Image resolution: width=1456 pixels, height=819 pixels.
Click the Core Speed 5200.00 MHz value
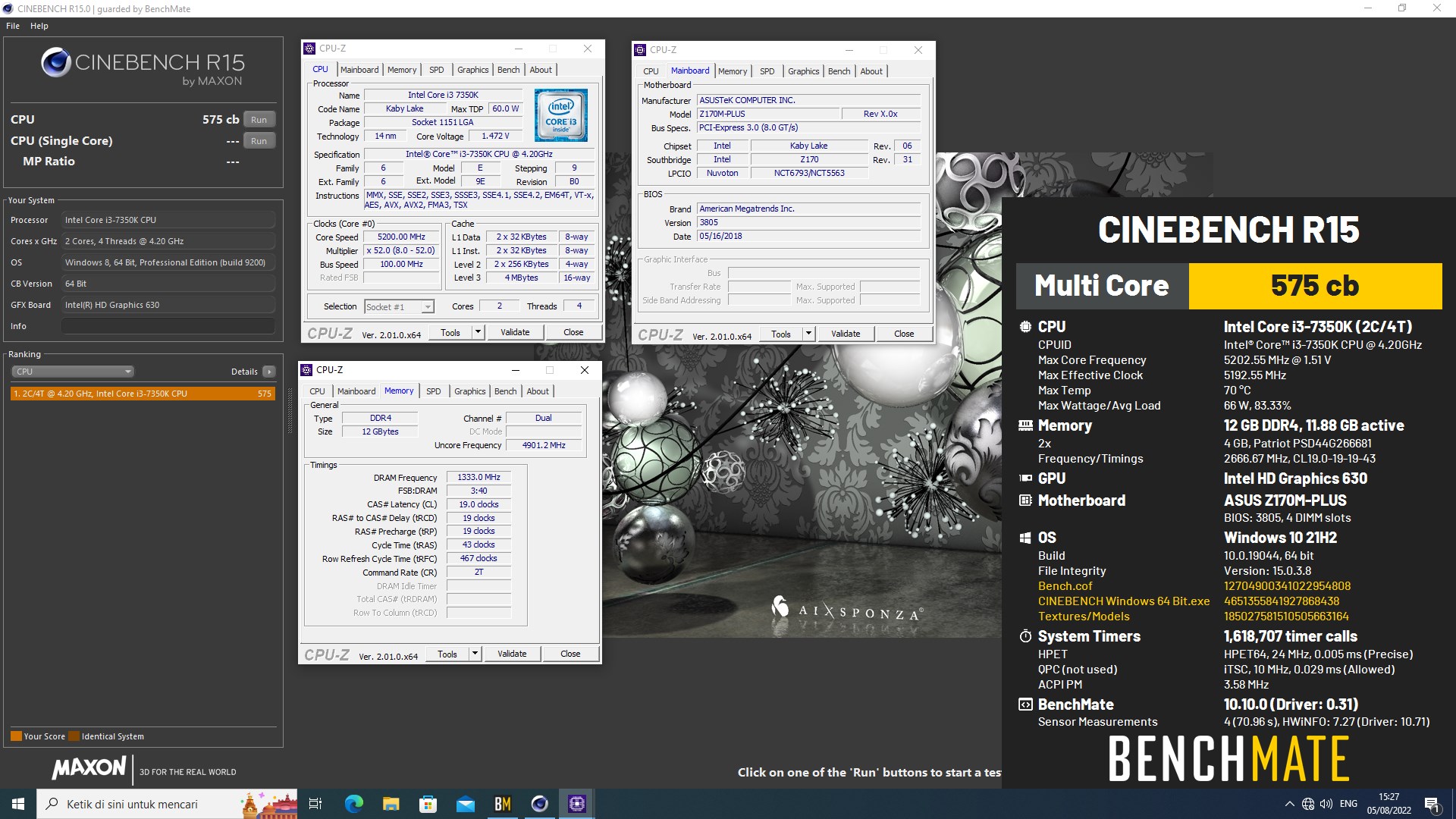pyautogui.click(x=401, y=237)
